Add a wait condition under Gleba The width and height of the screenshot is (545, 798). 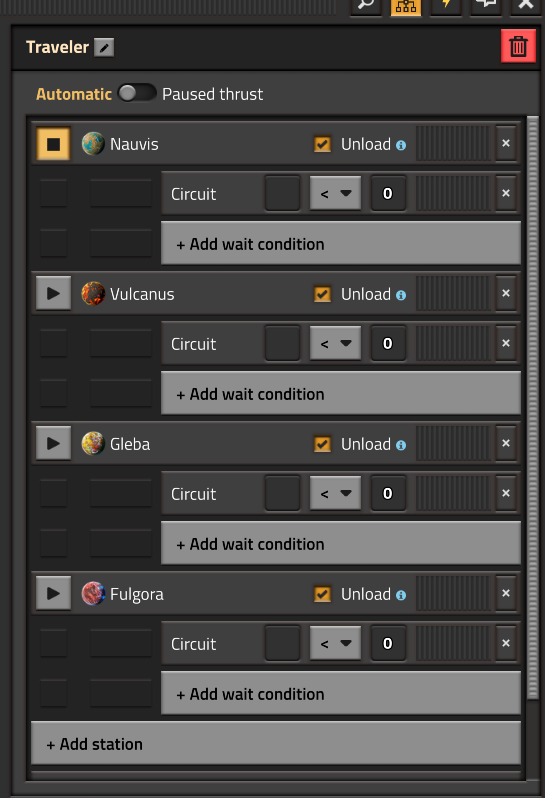(x=340, y=544)
